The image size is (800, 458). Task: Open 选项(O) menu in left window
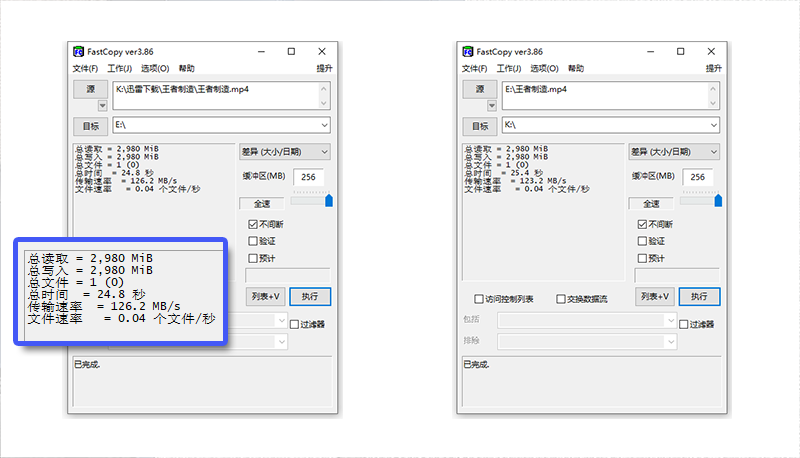[155, 68]
